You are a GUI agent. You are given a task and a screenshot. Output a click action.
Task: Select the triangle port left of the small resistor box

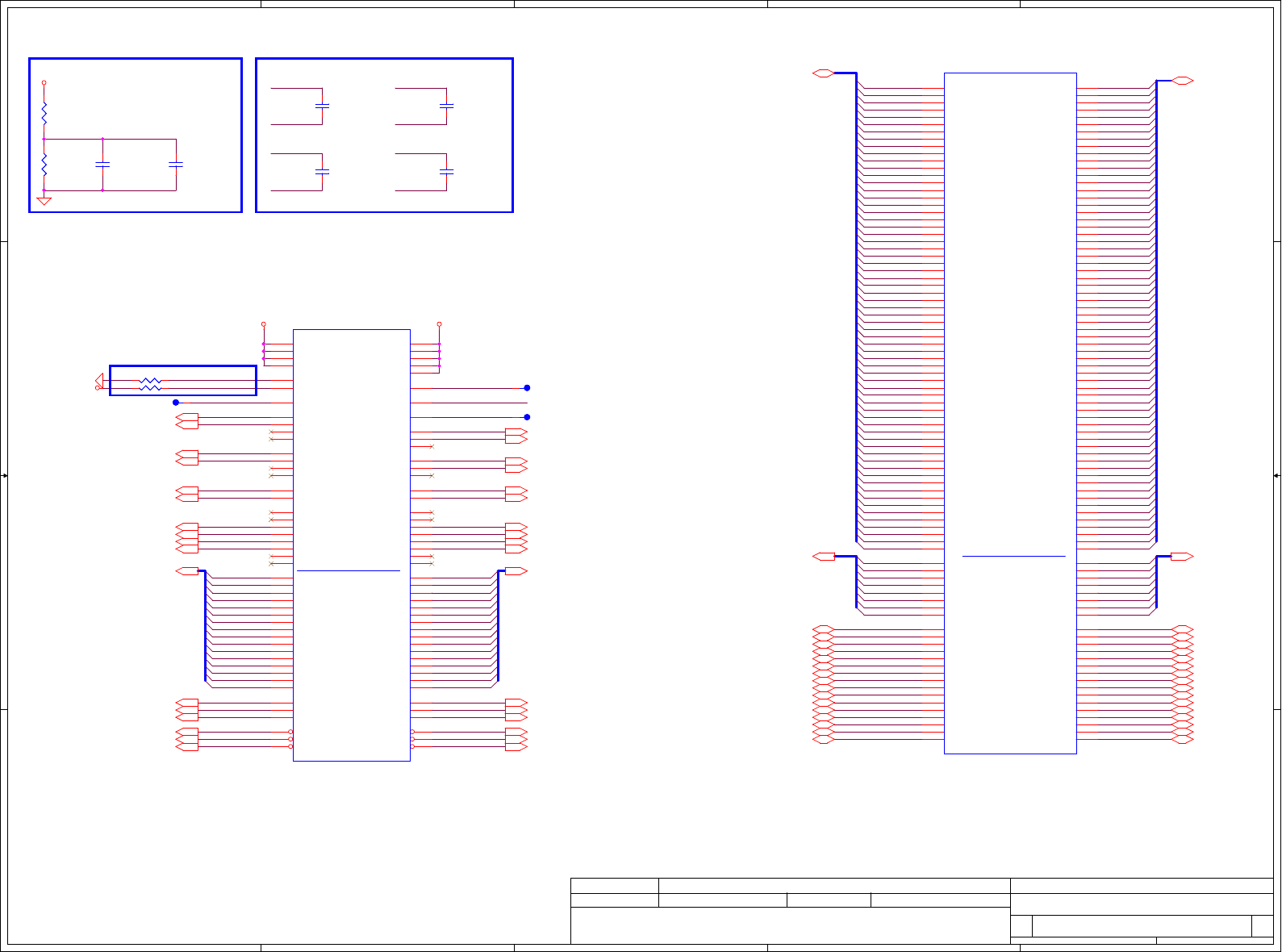click(x=99, y=380)
